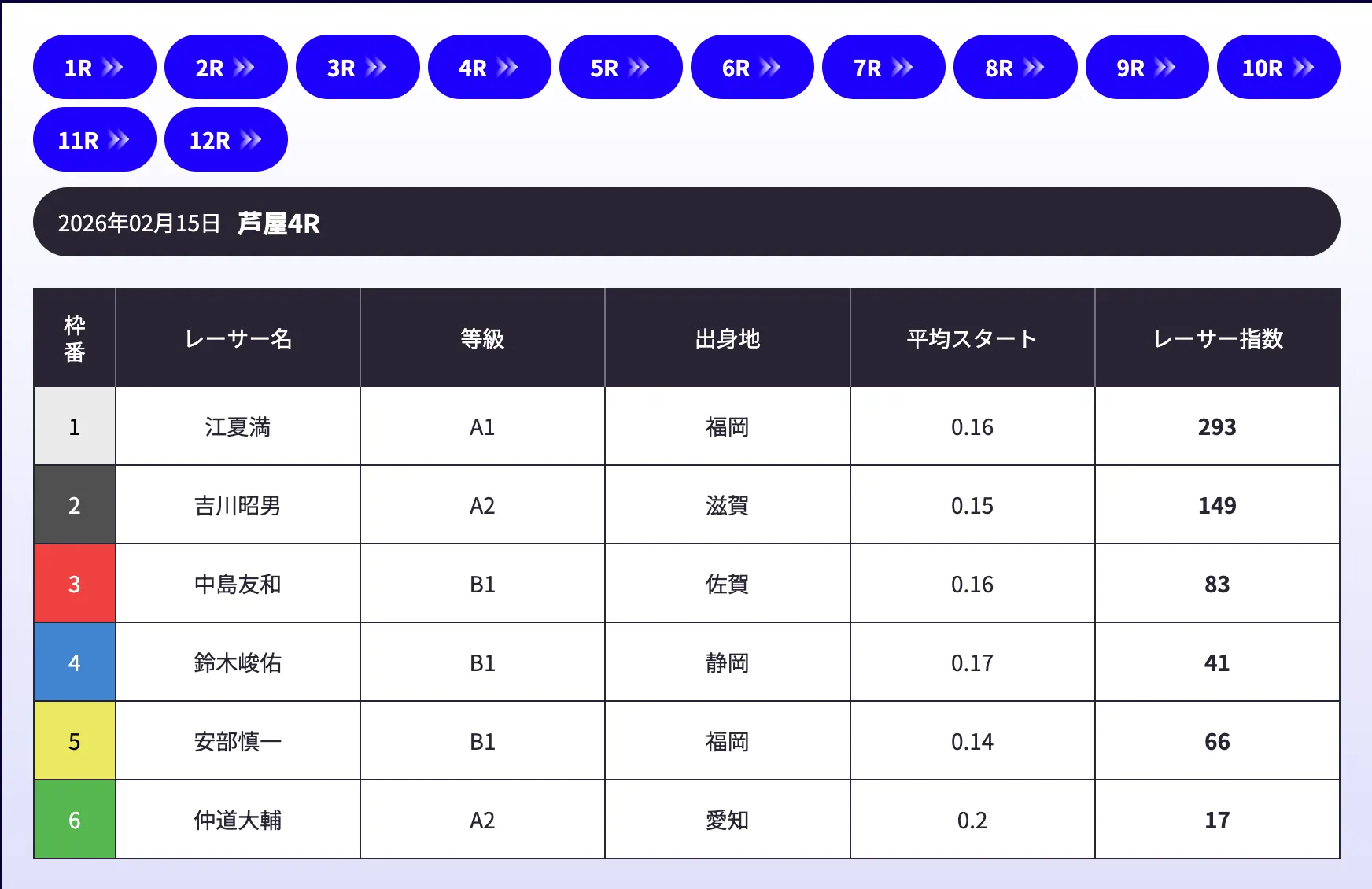Click the 平均スタート column header

click(x=972, y=338)
